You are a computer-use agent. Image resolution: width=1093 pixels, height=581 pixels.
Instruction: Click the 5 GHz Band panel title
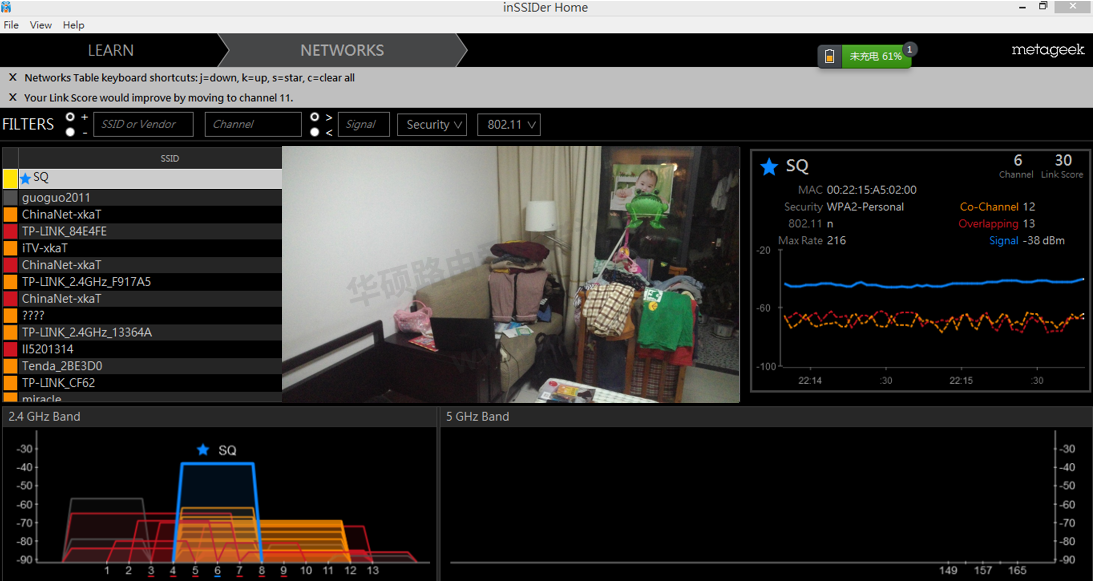pos(477,416)
